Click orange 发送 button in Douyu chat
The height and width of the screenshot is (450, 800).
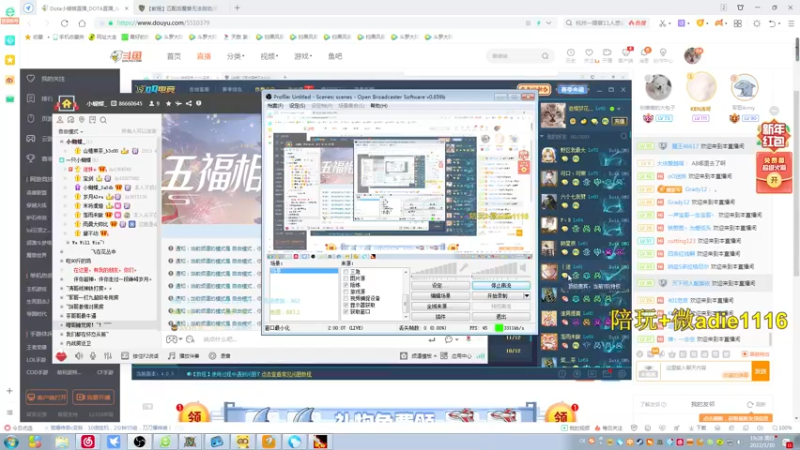760,371
